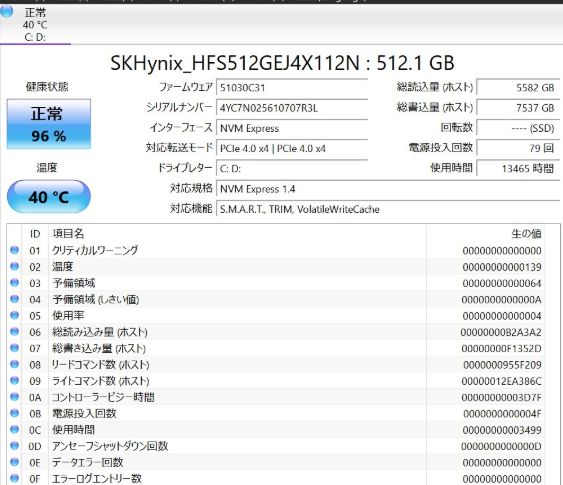Click raw value 00000000F1352D
This screenshot has height=485, width=563.
click(x=501, y=349)
